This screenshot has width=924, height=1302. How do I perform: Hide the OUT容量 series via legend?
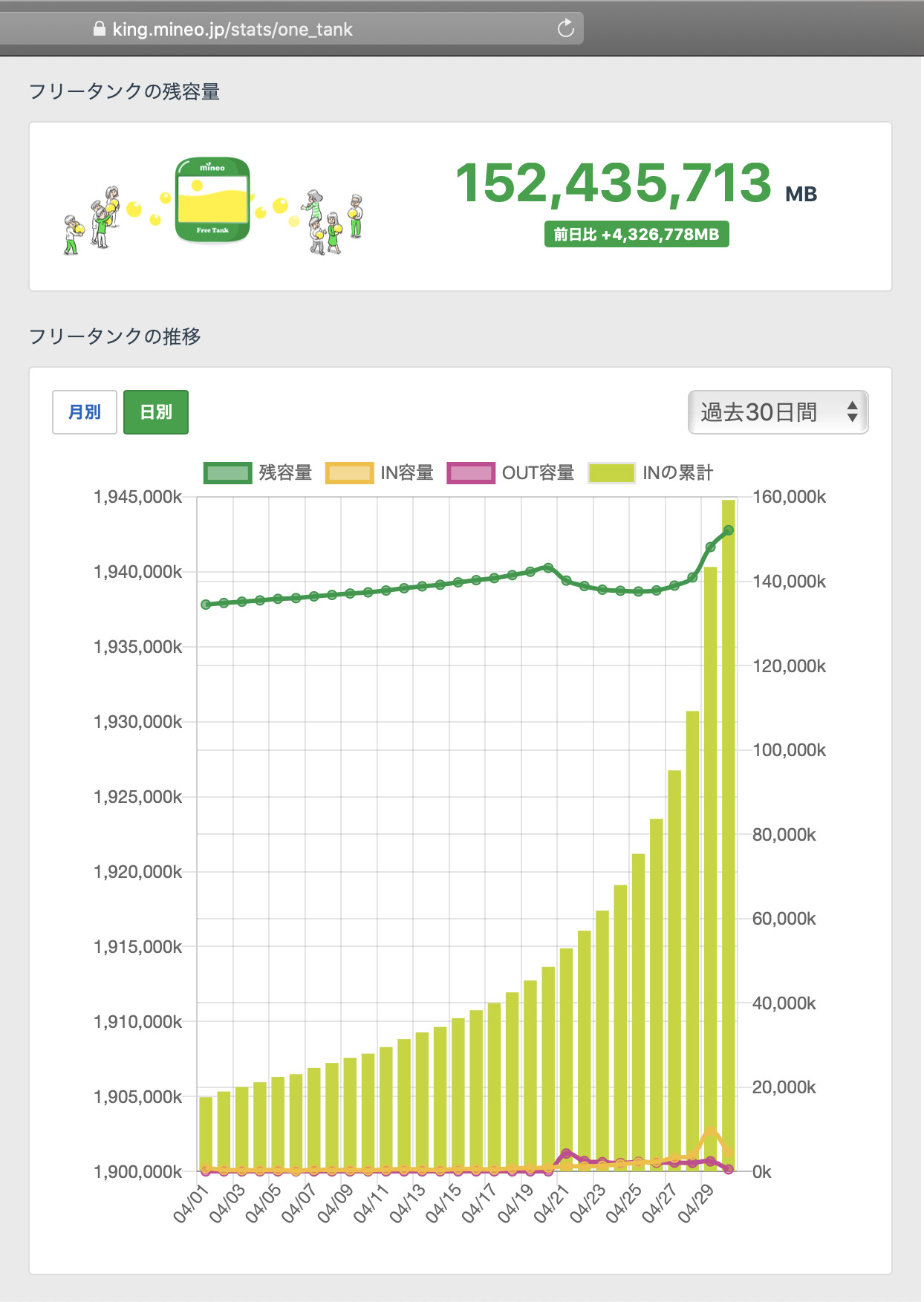tap(538, 473)
